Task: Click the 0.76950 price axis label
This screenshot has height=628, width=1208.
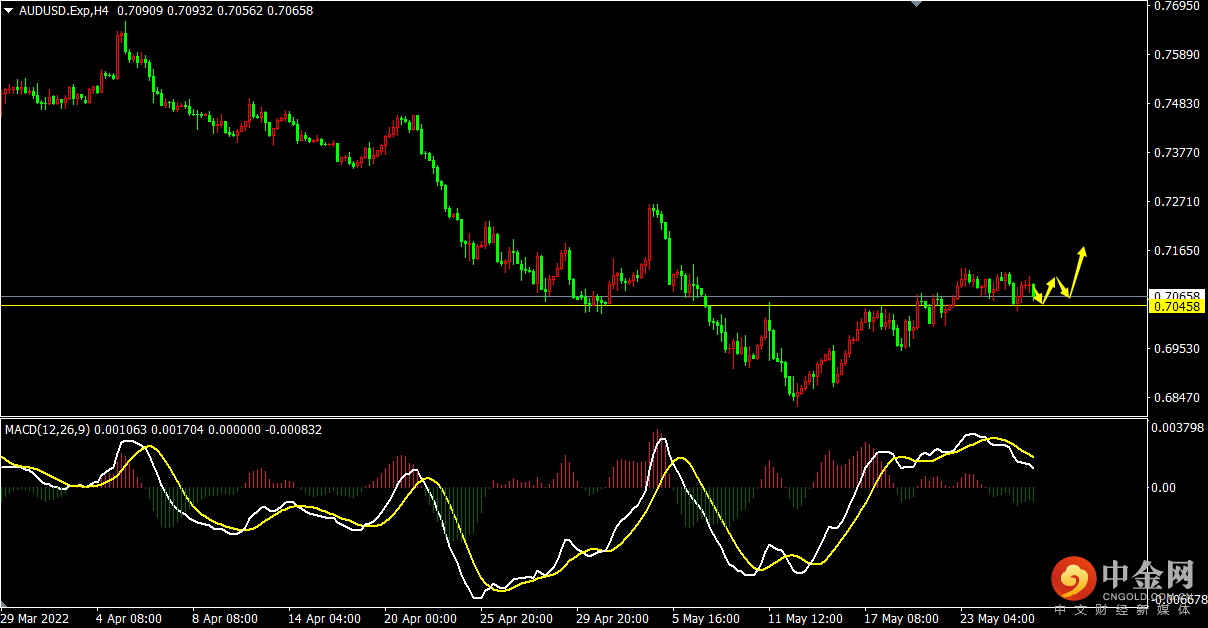Action: click(1175, 6)
